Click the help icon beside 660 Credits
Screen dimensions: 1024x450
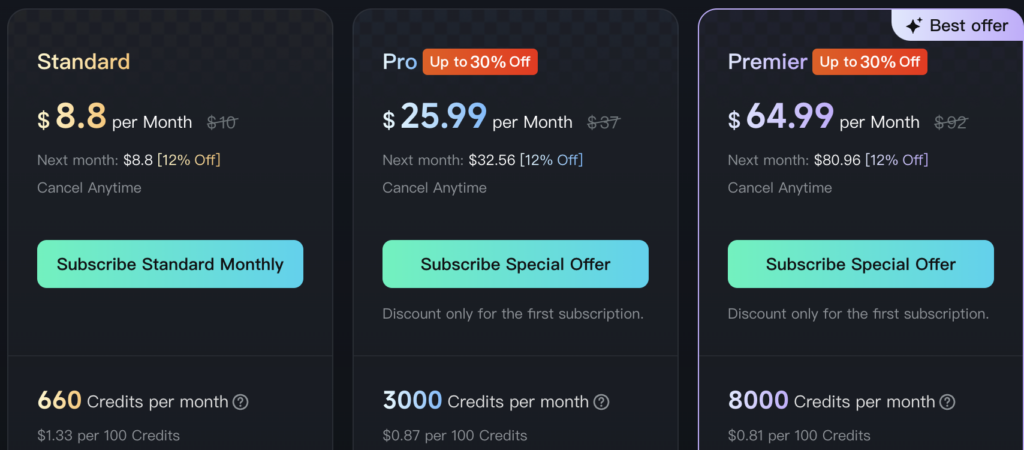pyautogui.click(x=241, y=402)
